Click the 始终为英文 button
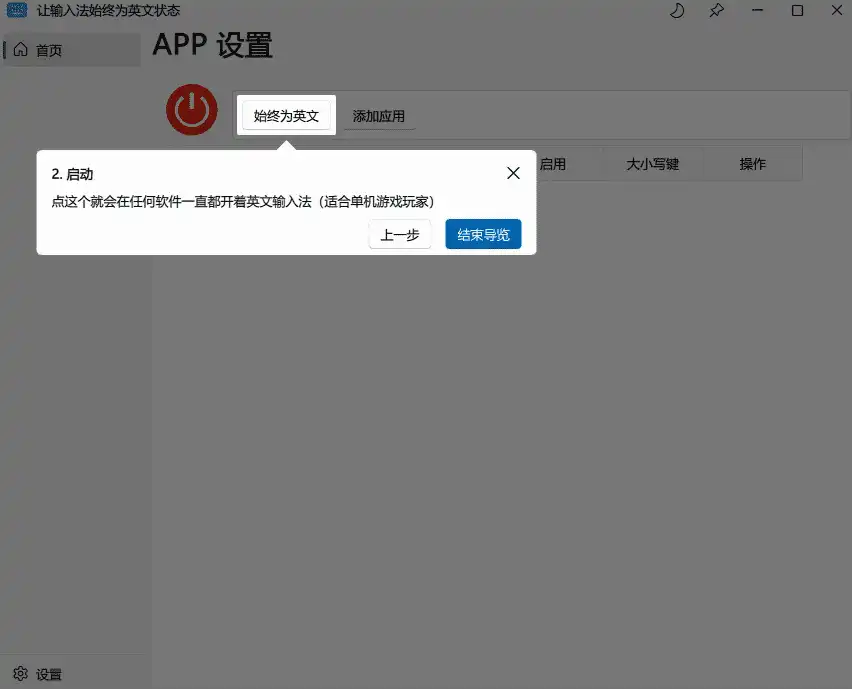 pyautogui.click(x=286, y=116)
